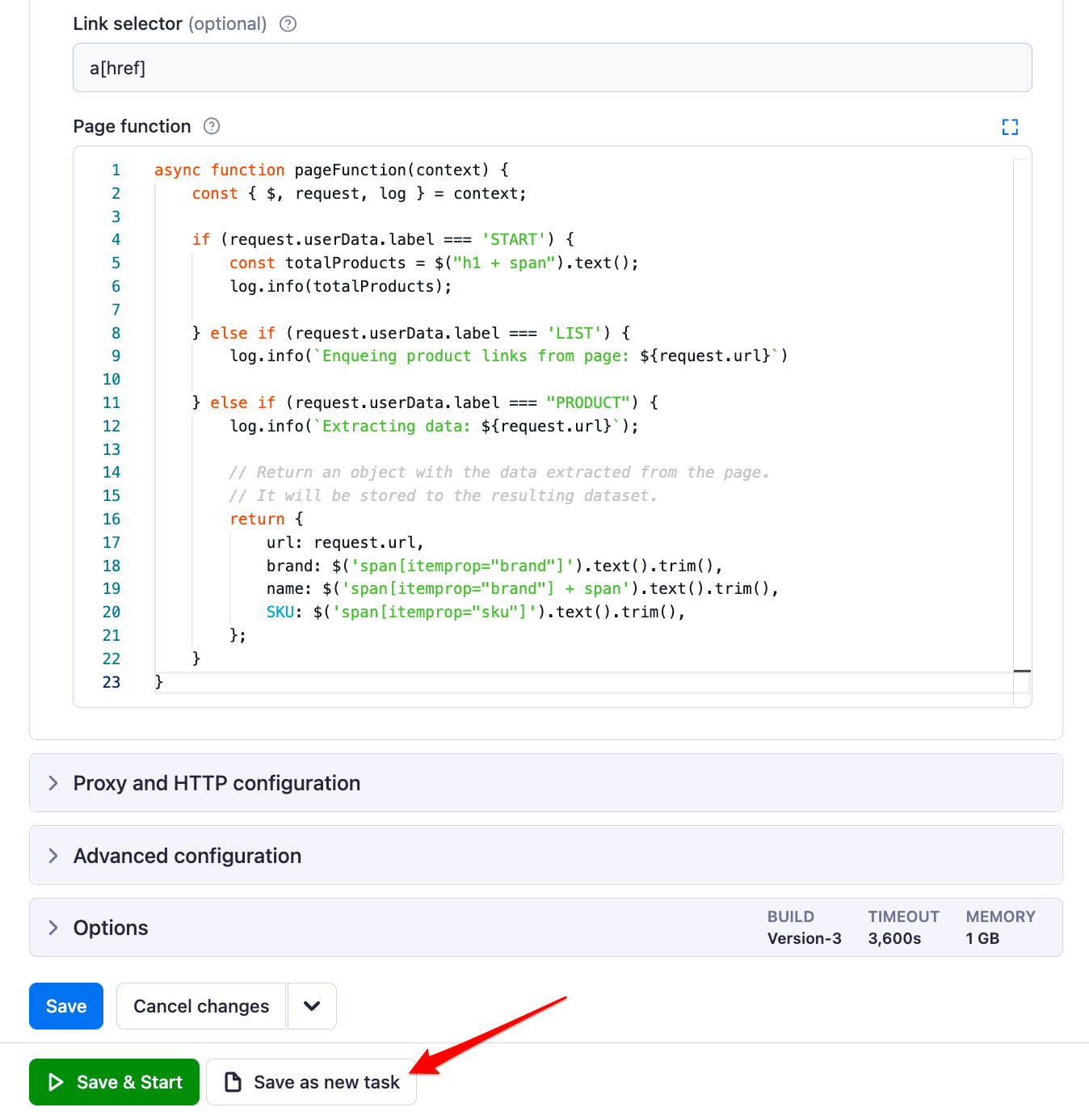Click the play icon on Save & Start
This screenshot has width=1089, height=1120.
[56, 1082]
